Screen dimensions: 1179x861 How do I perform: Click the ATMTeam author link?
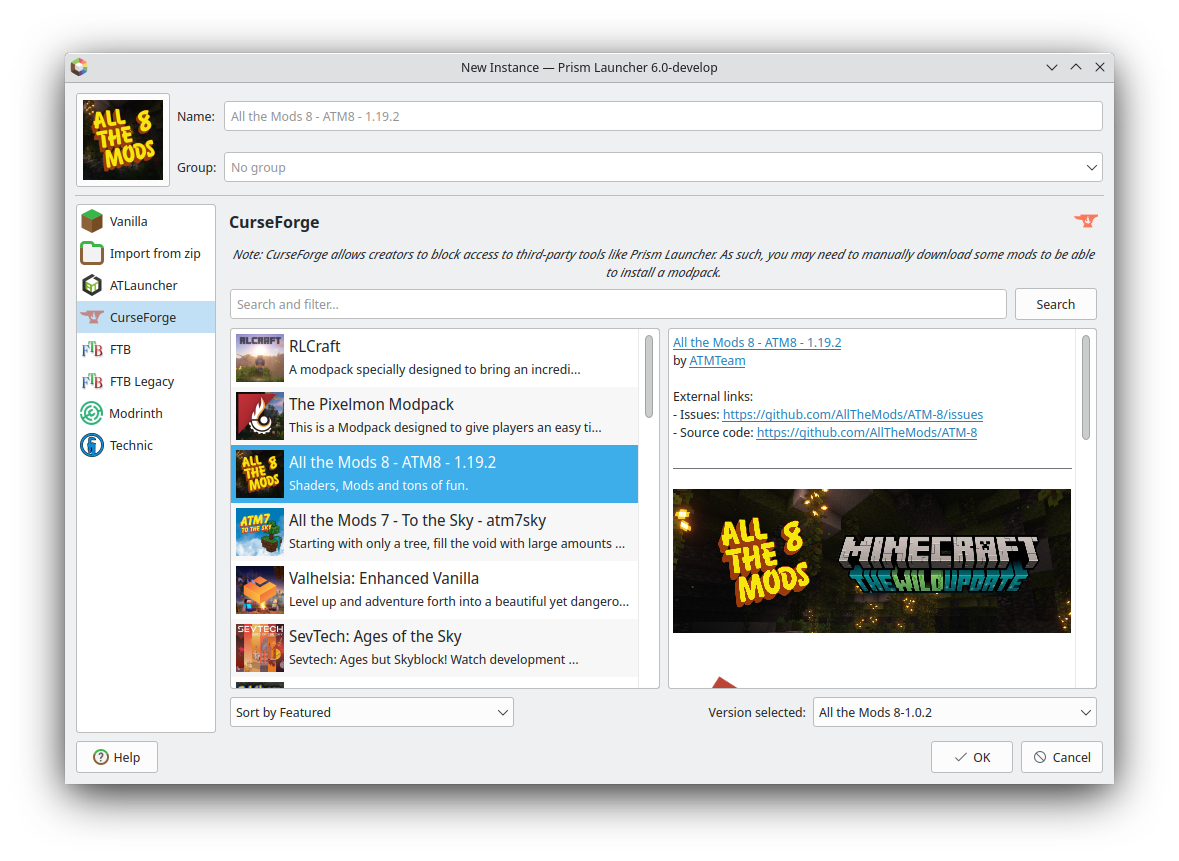716,360
